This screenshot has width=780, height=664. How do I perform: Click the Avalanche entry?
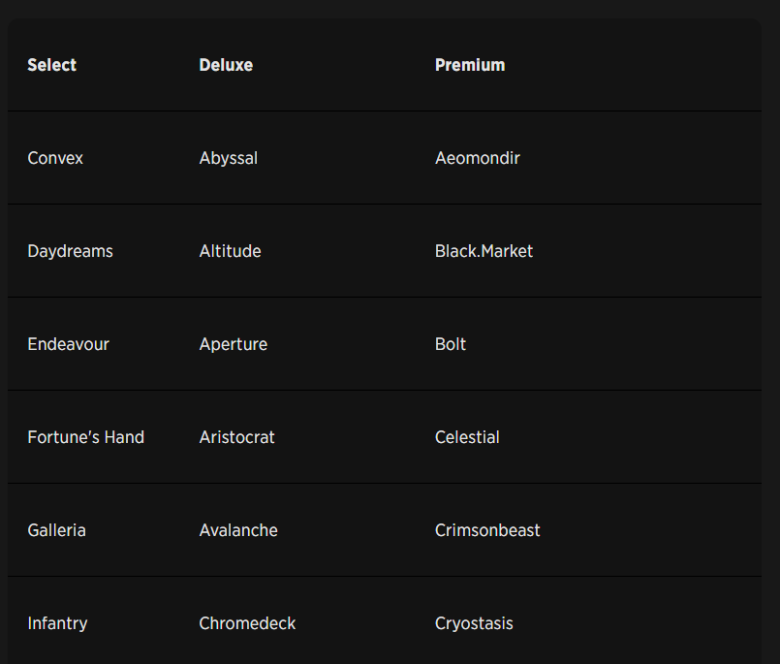tap(238, 530)
